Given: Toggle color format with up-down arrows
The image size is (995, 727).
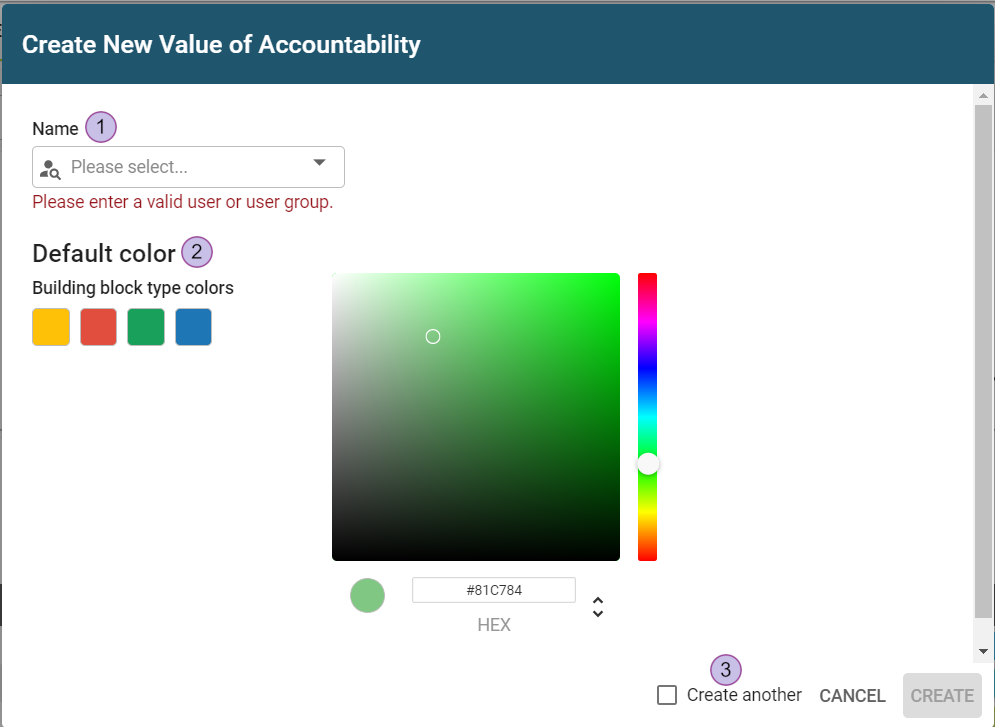Looking at the screenshot, I should (598, 607).
